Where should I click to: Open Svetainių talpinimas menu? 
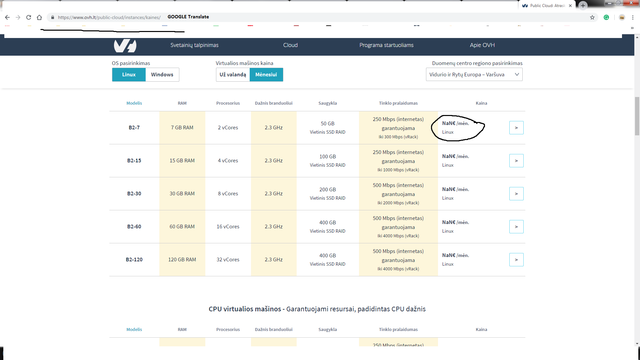pyautogui.click(x=194, y=45)
